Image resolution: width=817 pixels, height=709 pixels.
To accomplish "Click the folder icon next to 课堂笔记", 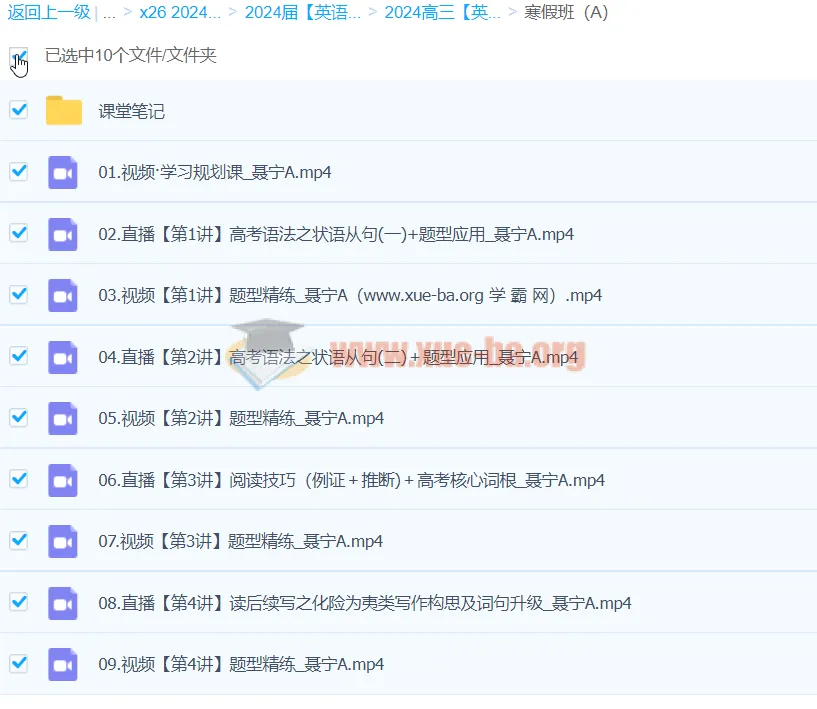I will 63,110.
